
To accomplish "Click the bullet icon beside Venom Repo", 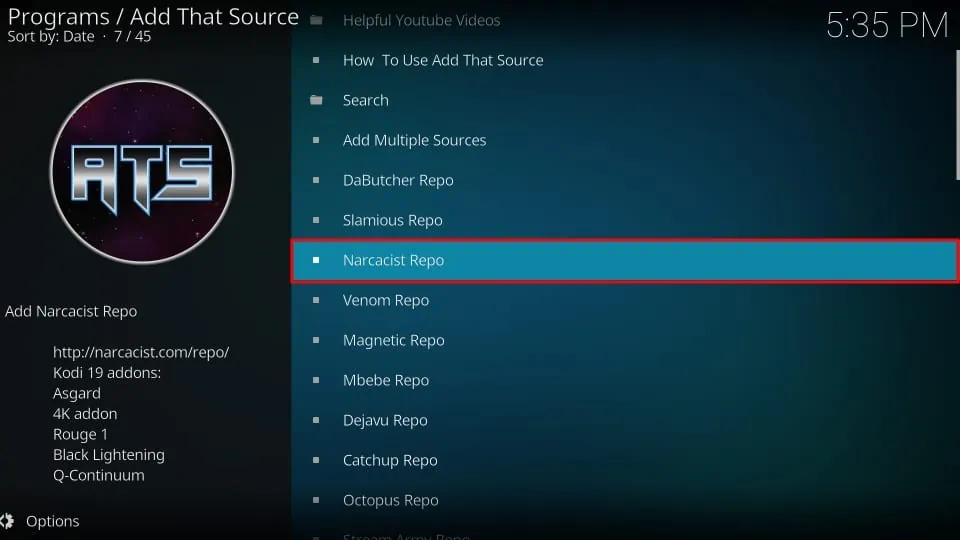I will tap(316, 300).
